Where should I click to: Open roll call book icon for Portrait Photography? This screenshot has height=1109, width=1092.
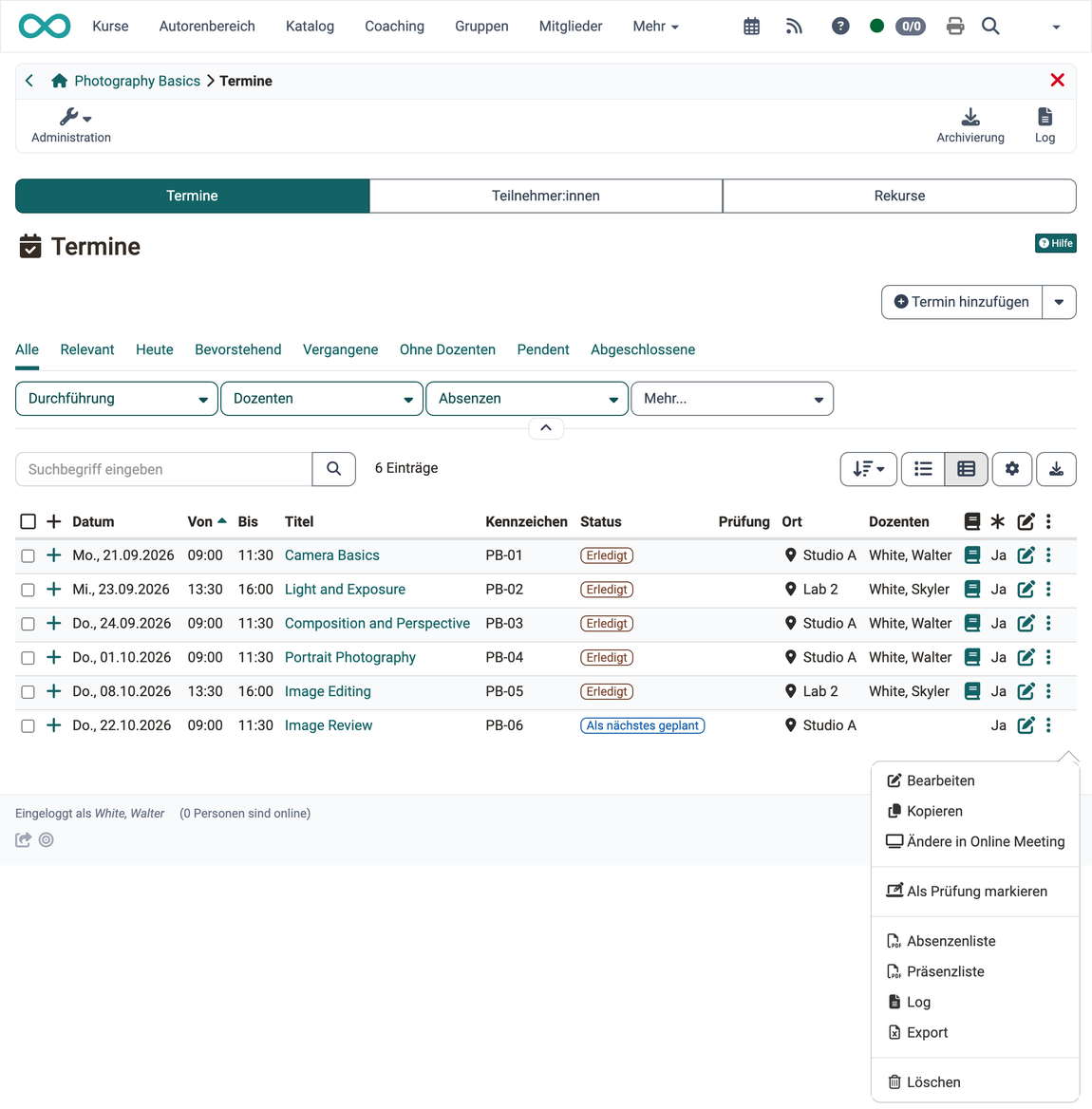point(972,657)
